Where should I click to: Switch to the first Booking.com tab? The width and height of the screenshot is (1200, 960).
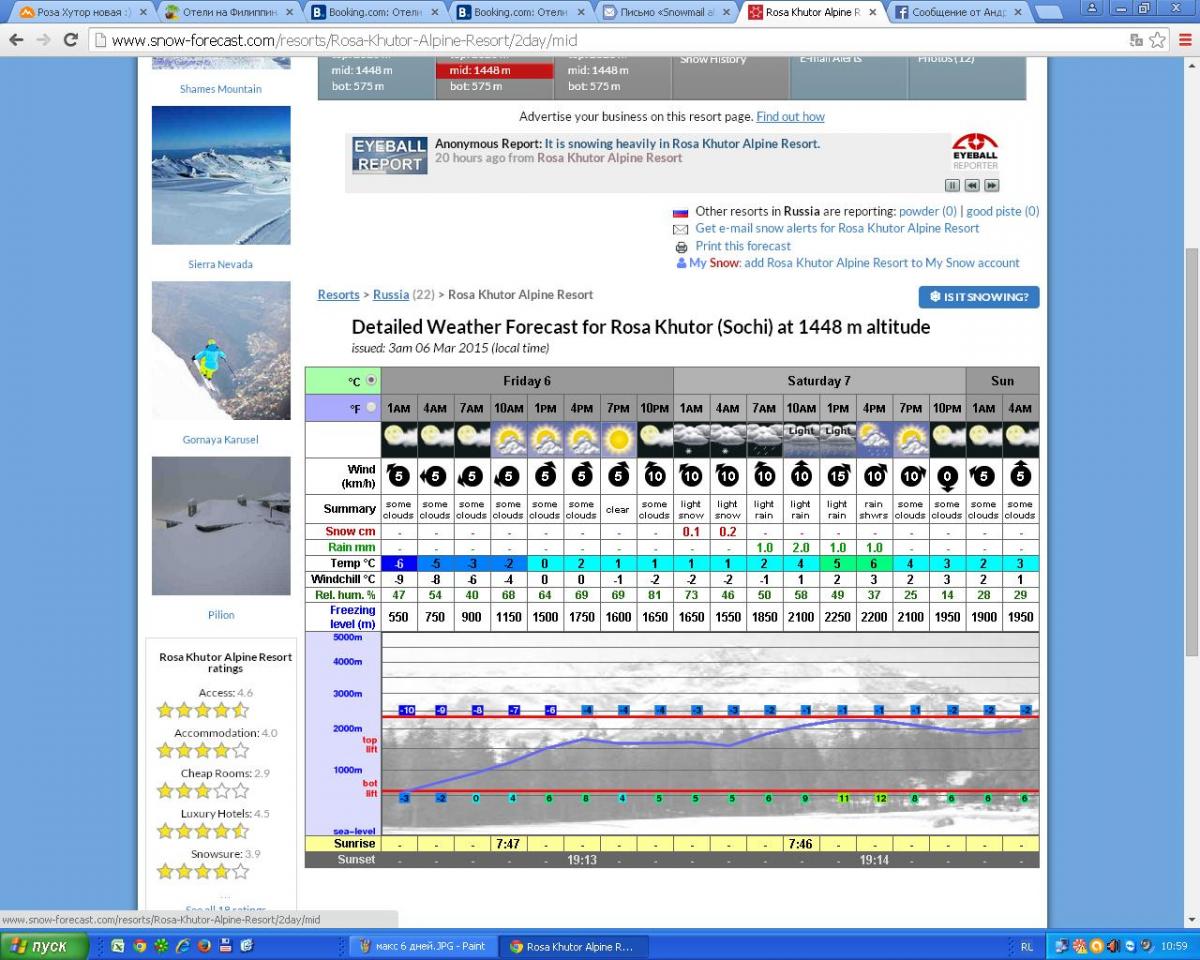375,12
